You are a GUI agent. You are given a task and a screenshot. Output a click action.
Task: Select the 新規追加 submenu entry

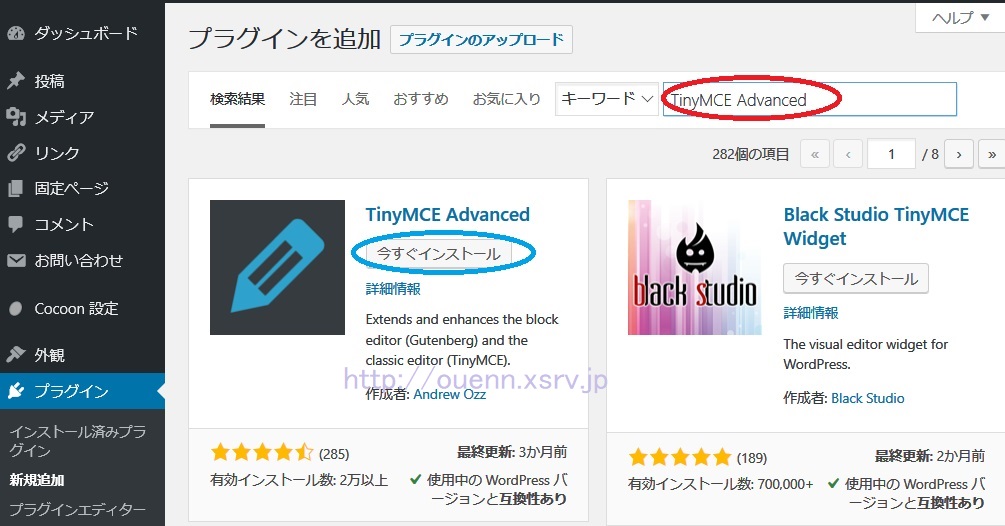click(37, 479)
